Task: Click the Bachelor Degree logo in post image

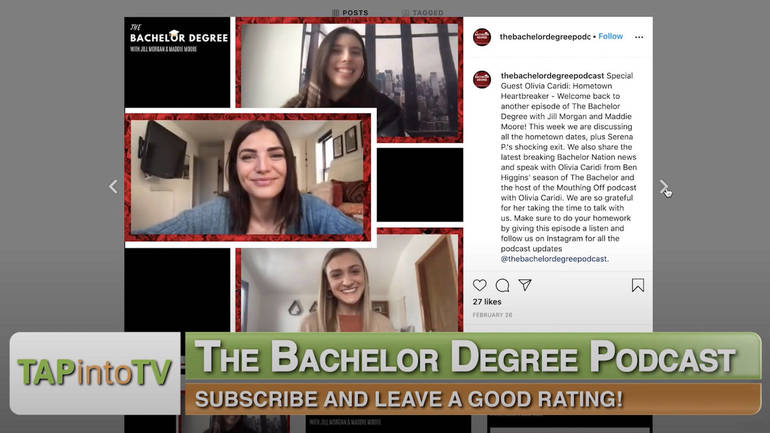Action: click(179, 38)
